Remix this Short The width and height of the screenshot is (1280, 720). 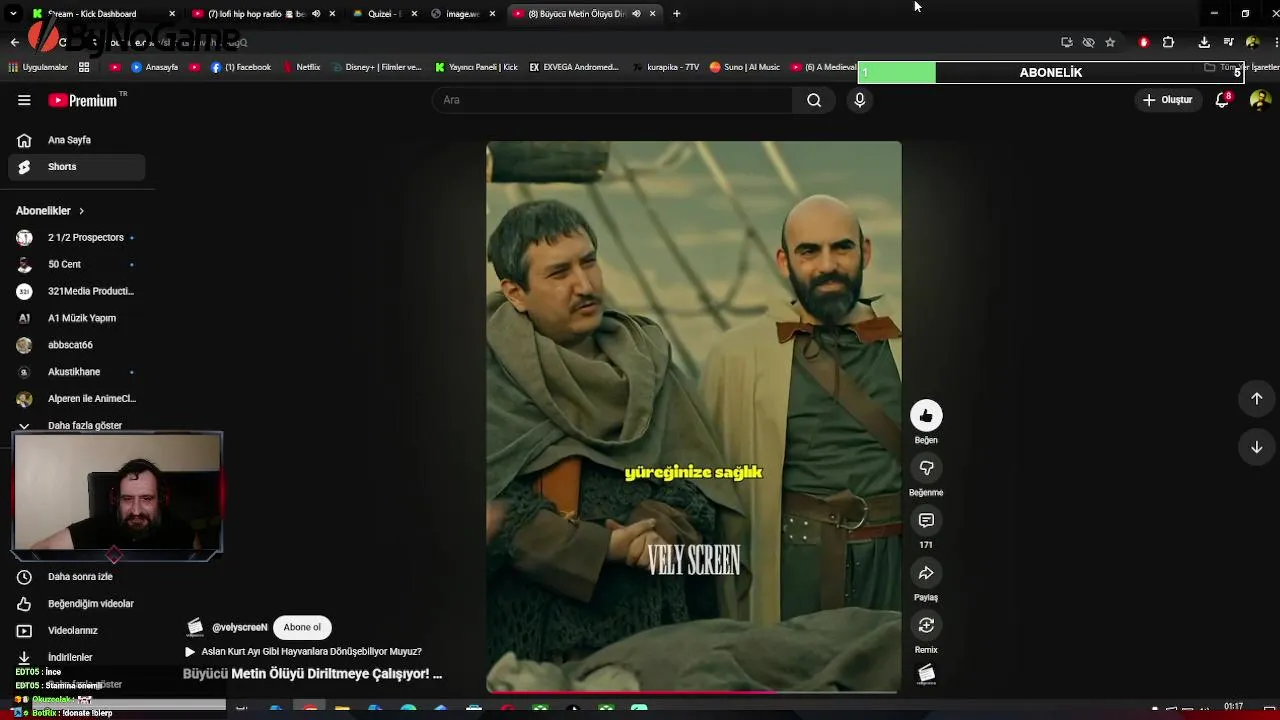point(926,625)
